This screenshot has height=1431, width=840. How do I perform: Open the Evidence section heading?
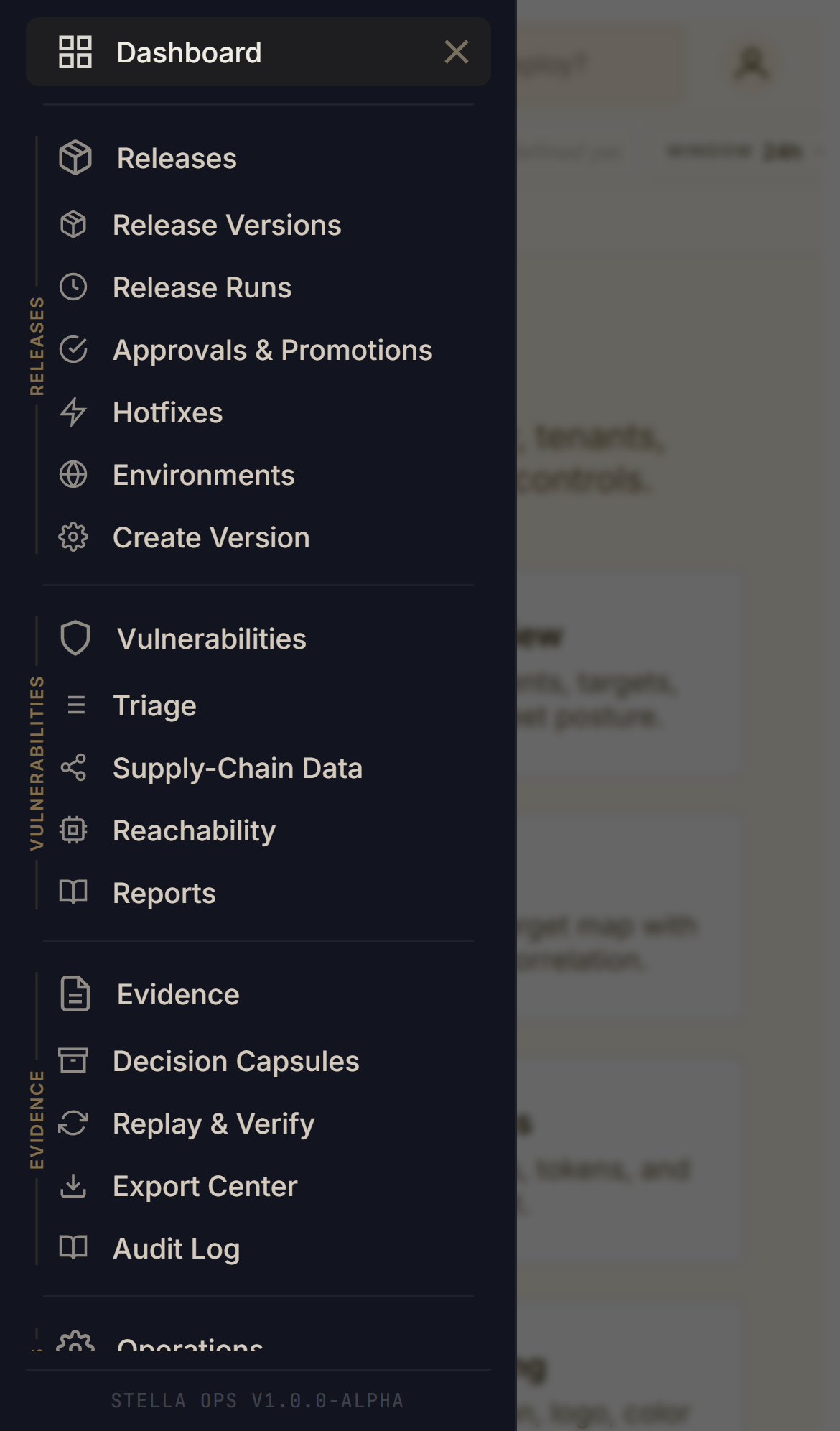(x=178, y=995)
